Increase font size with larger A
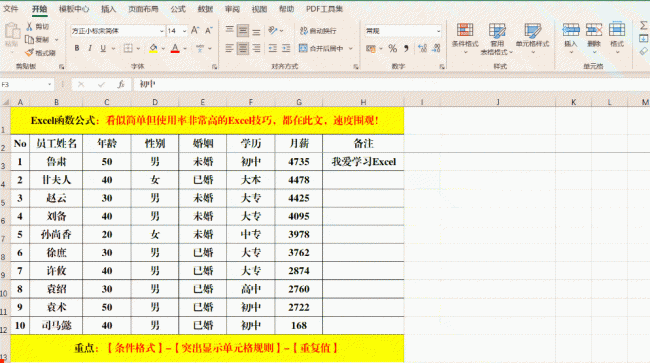This screenshot has width=650, height=363. 195,30
